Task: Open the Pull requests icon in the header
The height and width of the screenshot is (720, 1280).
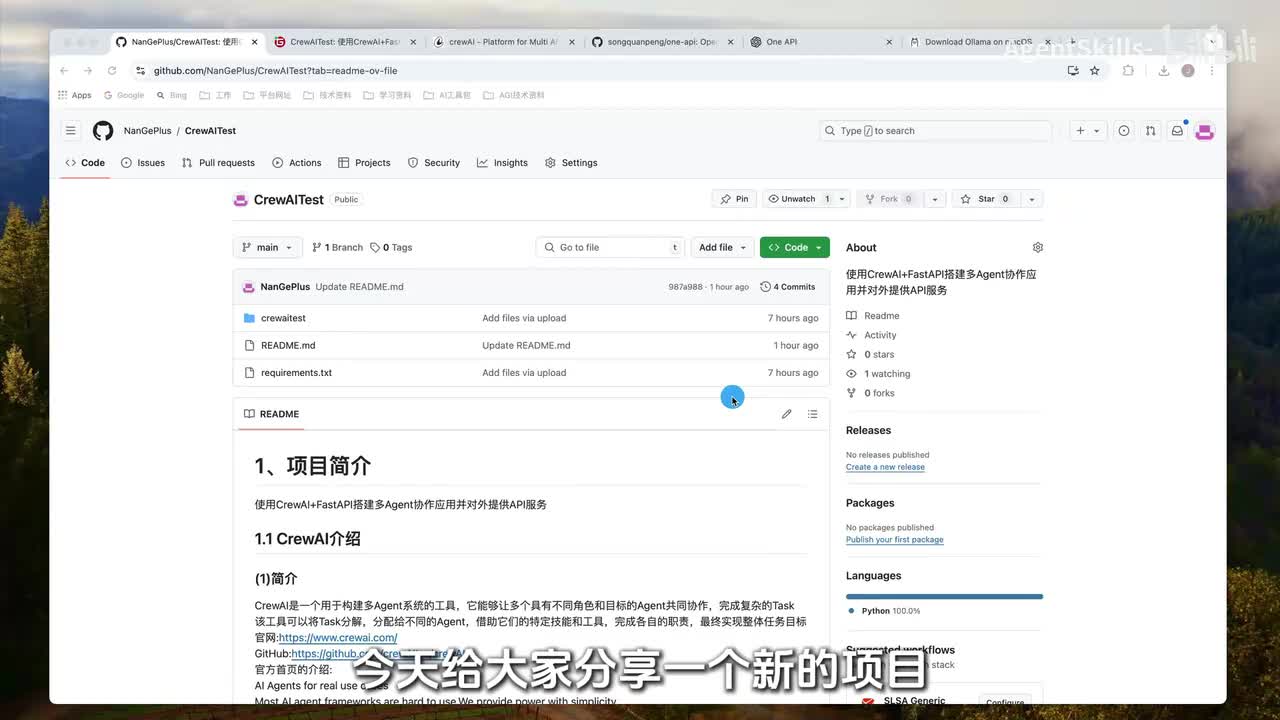Action: 1151,131
